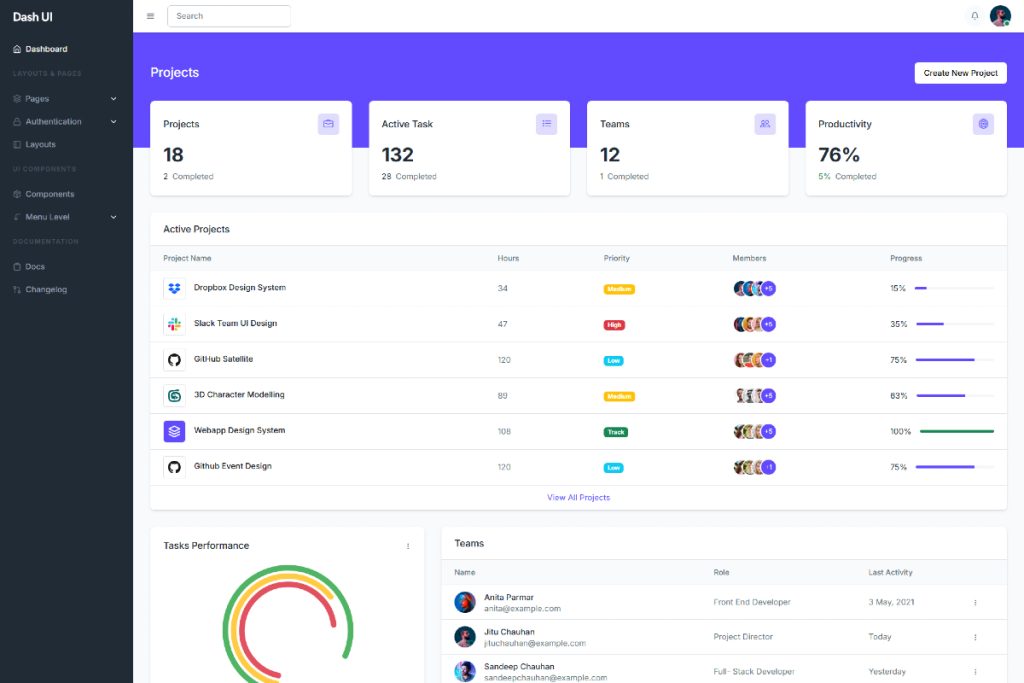Screen dimensions: 1024x683
Task: Click the people icon on Teams card
Action: [764, 123]
